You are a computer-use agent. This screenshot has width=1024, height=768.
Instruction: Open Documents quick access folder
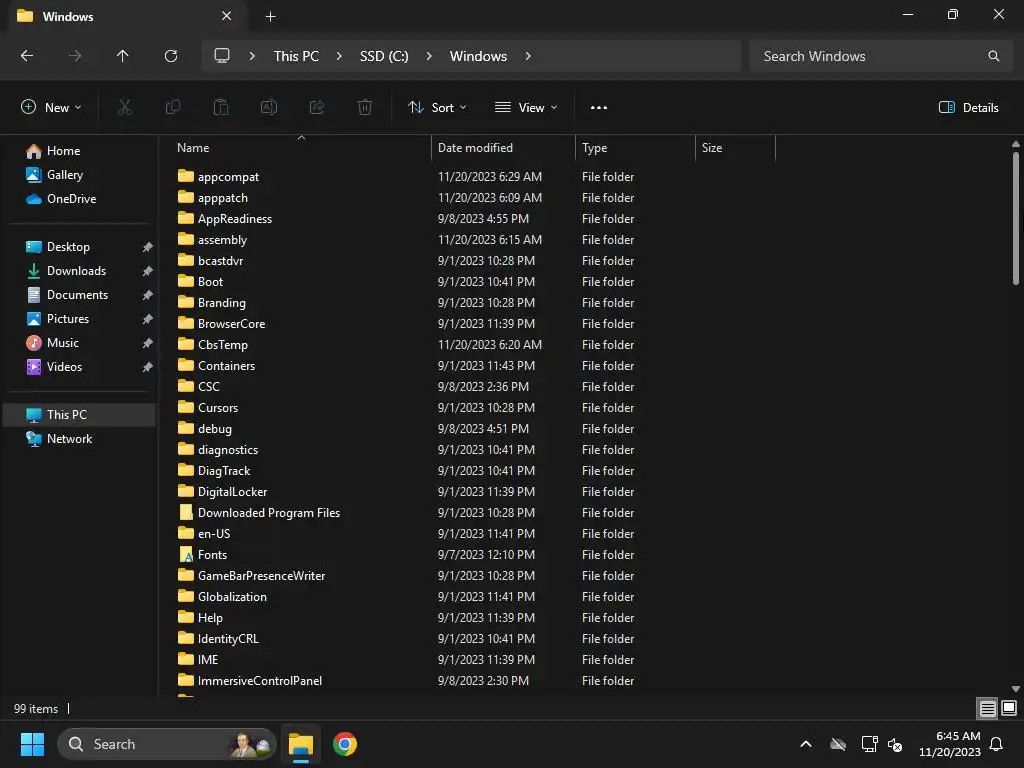tap(77, 295)
